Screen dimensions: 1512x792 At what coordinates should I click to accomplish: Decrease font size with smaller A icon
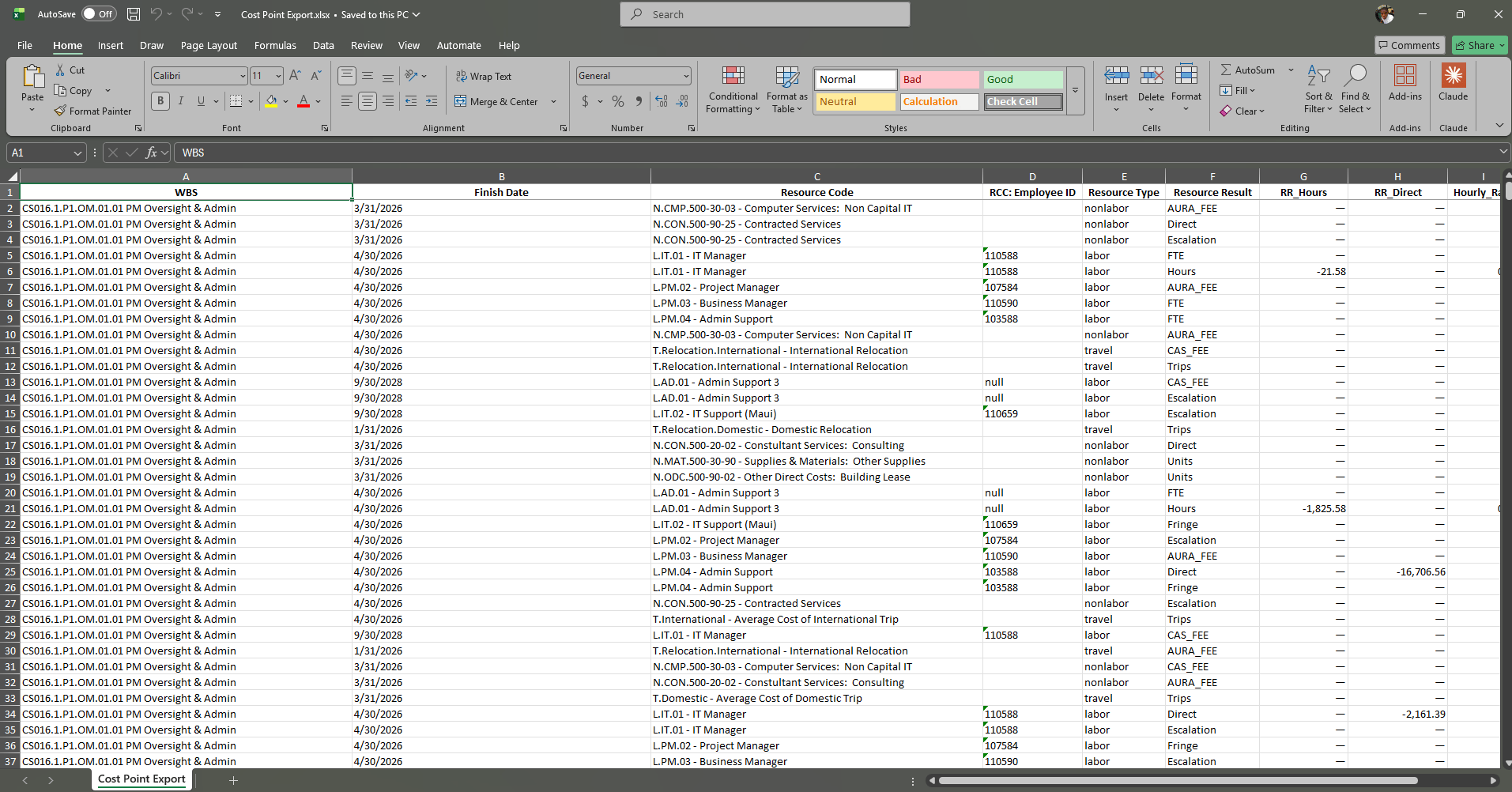[x=315, y=76]
